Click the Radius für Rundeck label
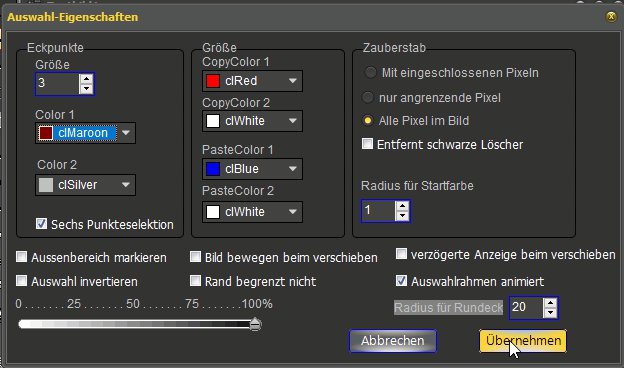 tap(448, 308)
